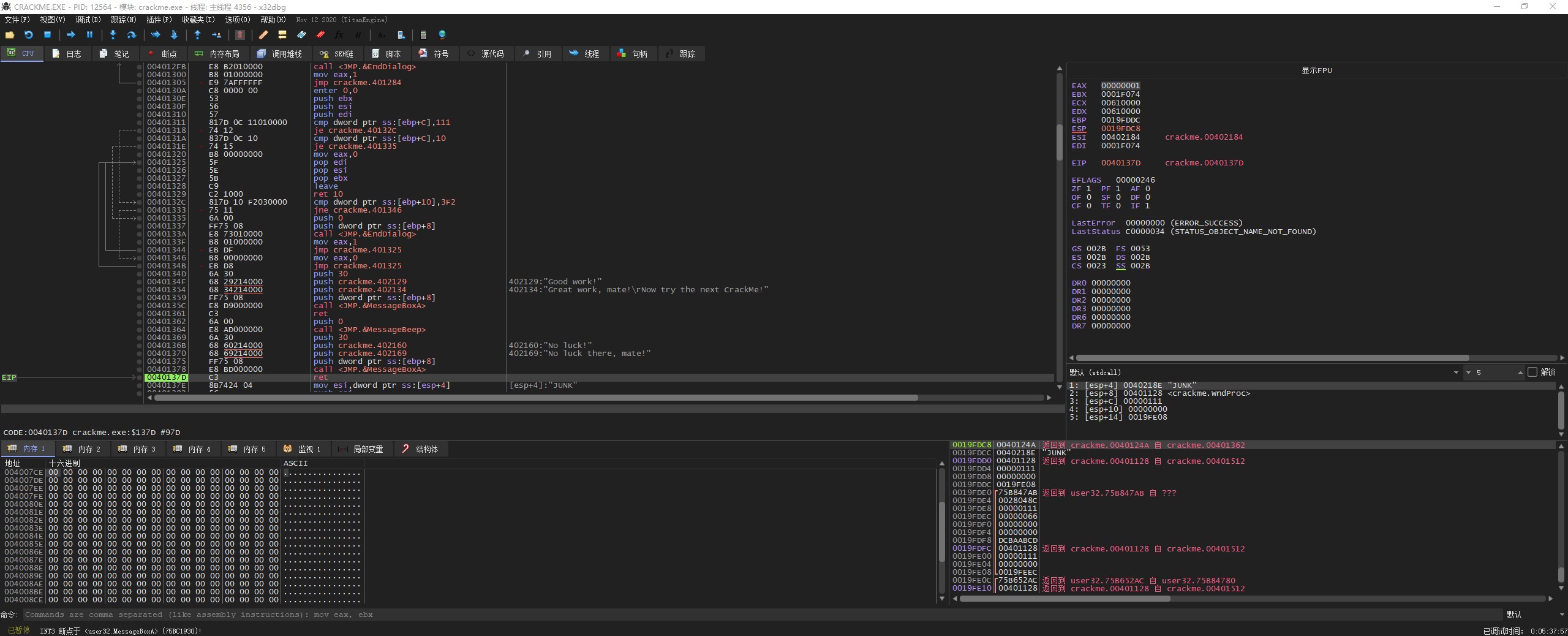The width and height of the screenshot is (1568, 636).
Task: Run the program with the arrow icon
Action: (70, 35)
